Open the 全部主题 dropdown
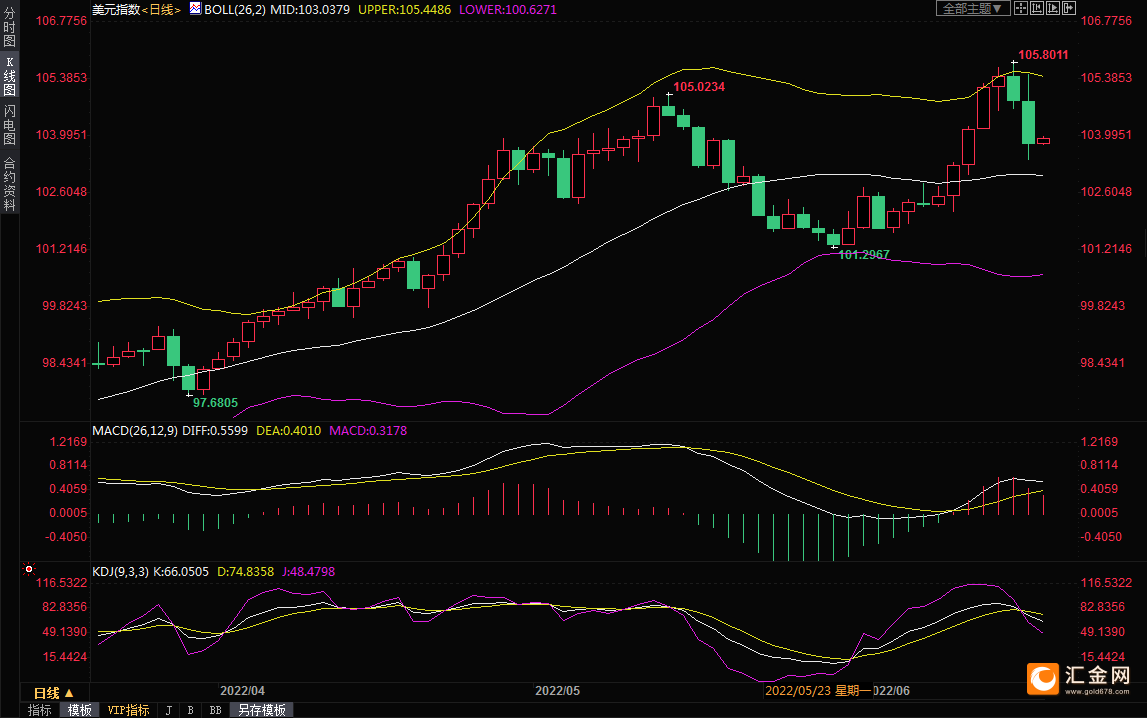Screen dimensions: 1147x718 (972, 9)
